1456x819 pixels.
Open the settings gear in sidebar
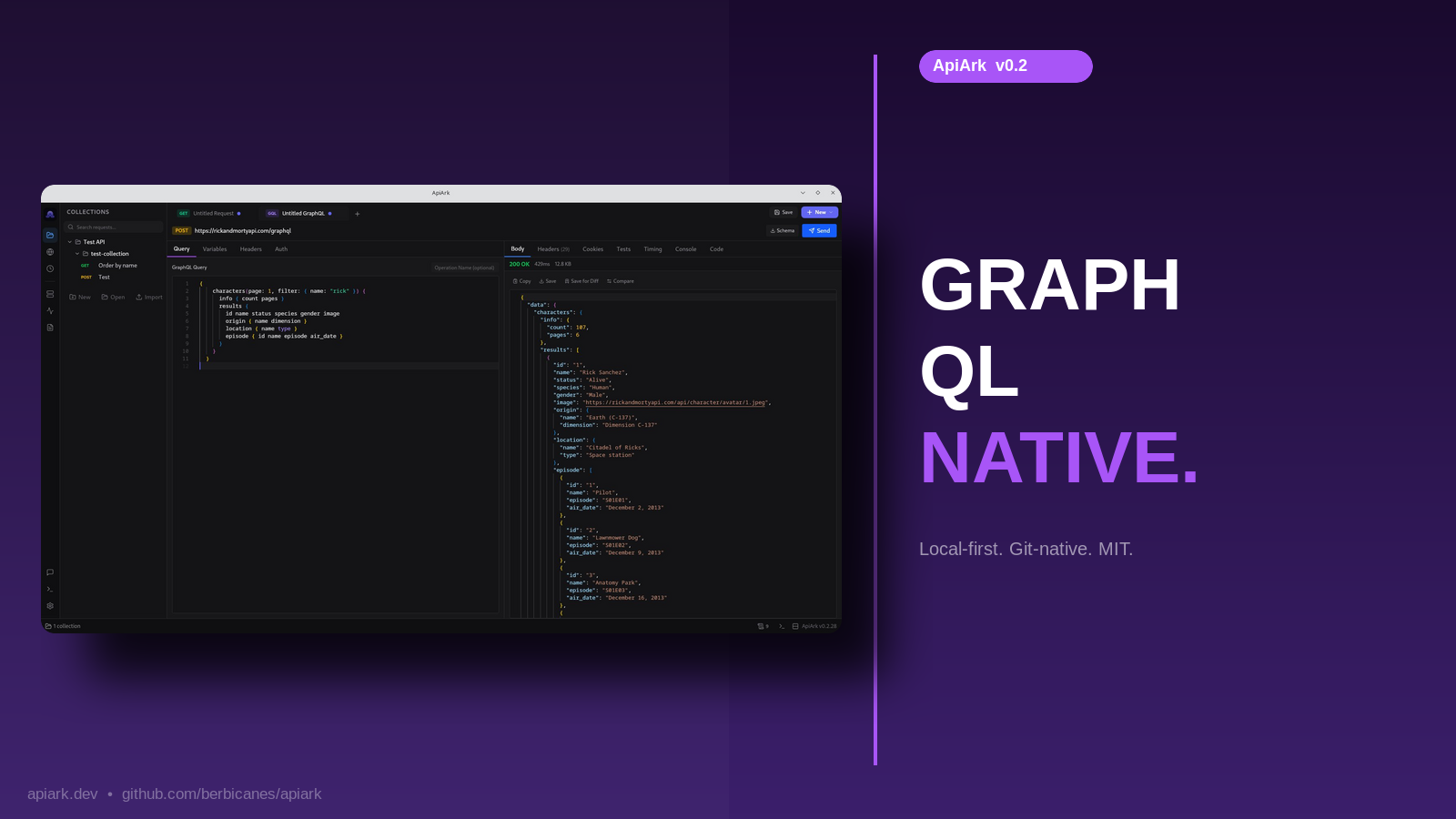click(50, 605)
